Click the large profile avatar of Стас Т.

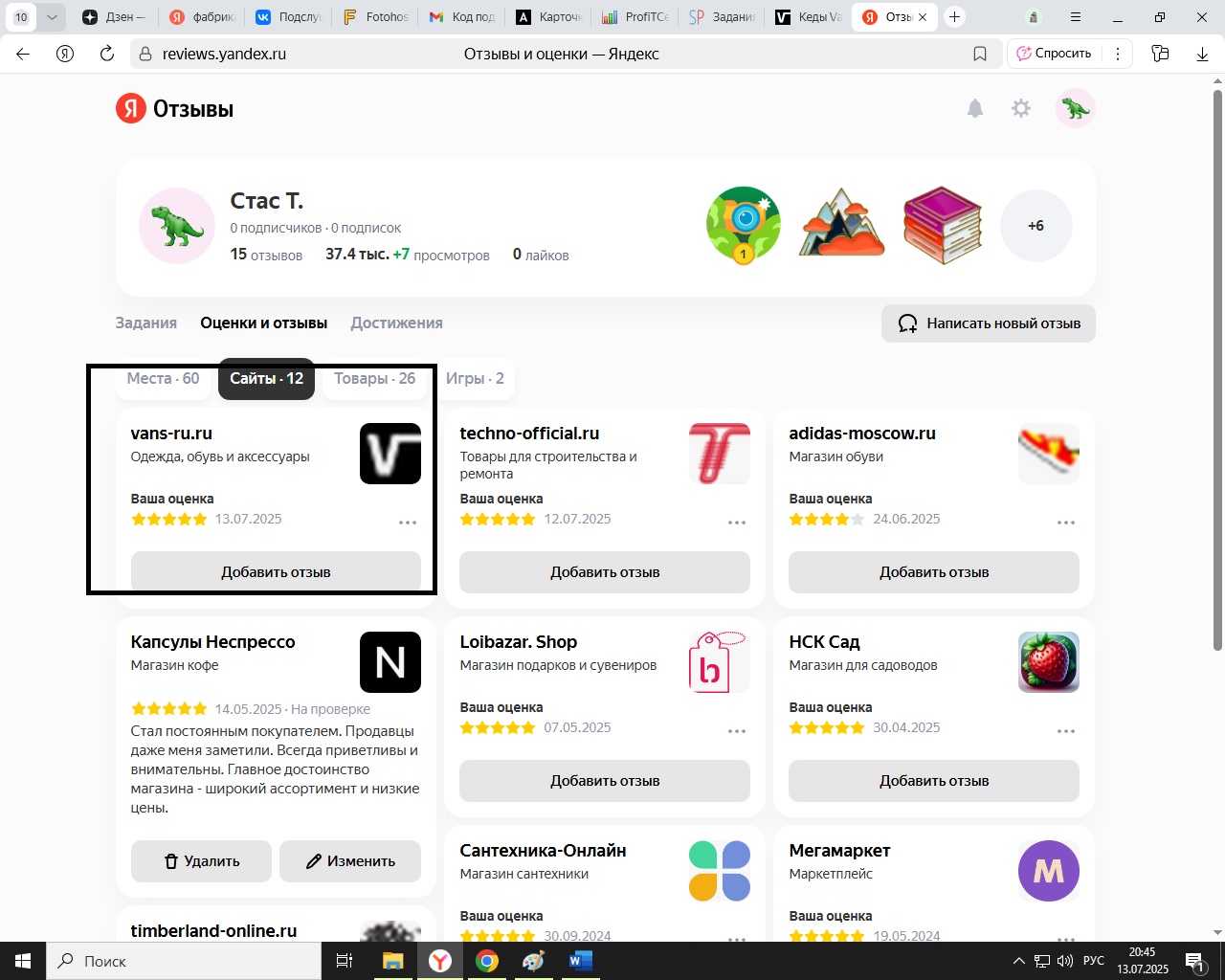pos(177,226)
